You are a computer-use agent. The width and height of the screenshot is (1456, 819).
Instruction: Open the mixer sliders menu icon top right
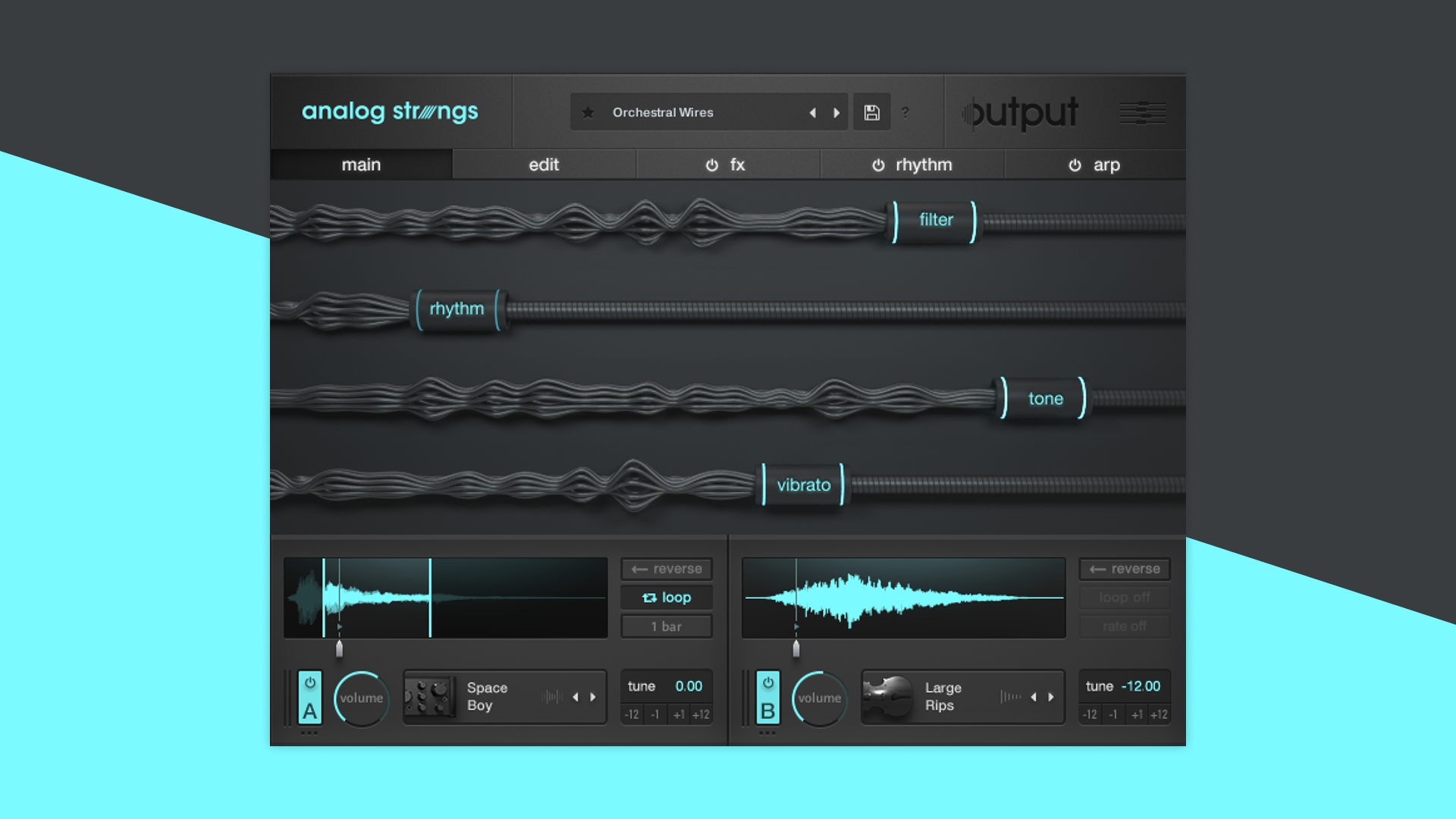(1142, 112)
